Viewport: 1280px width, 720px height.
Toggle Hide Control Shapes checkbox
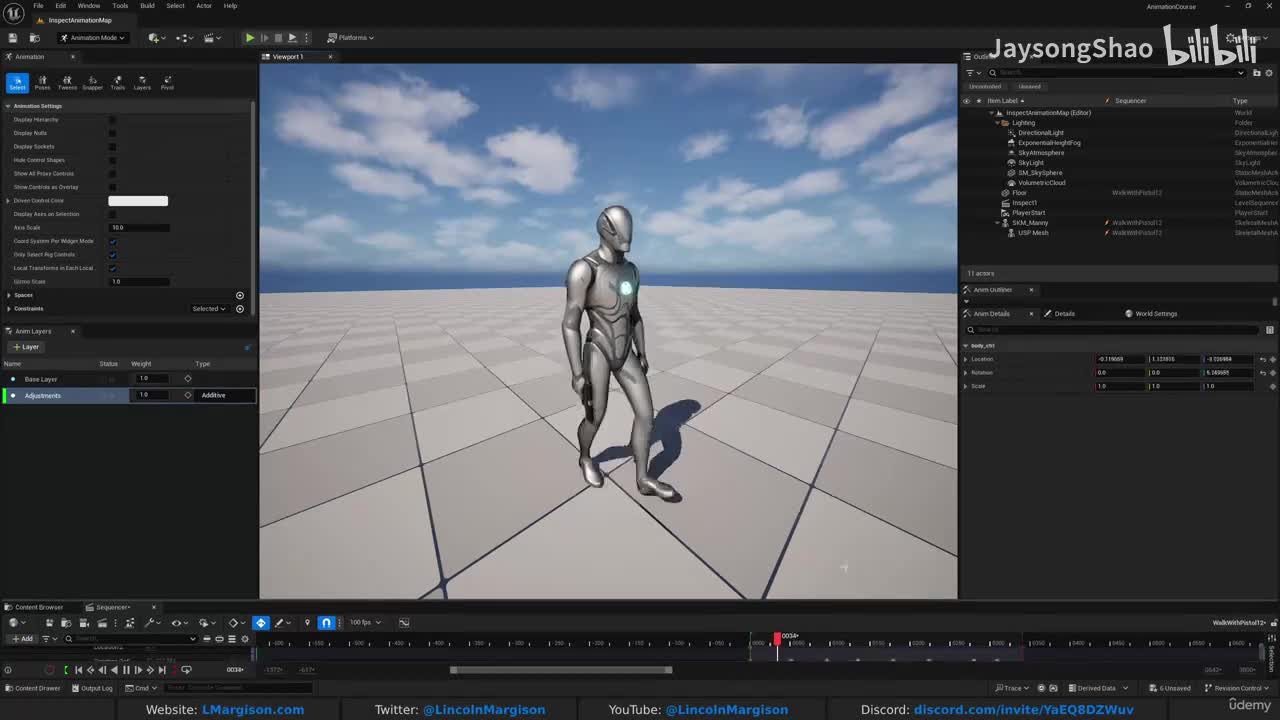tap(112, 160)
